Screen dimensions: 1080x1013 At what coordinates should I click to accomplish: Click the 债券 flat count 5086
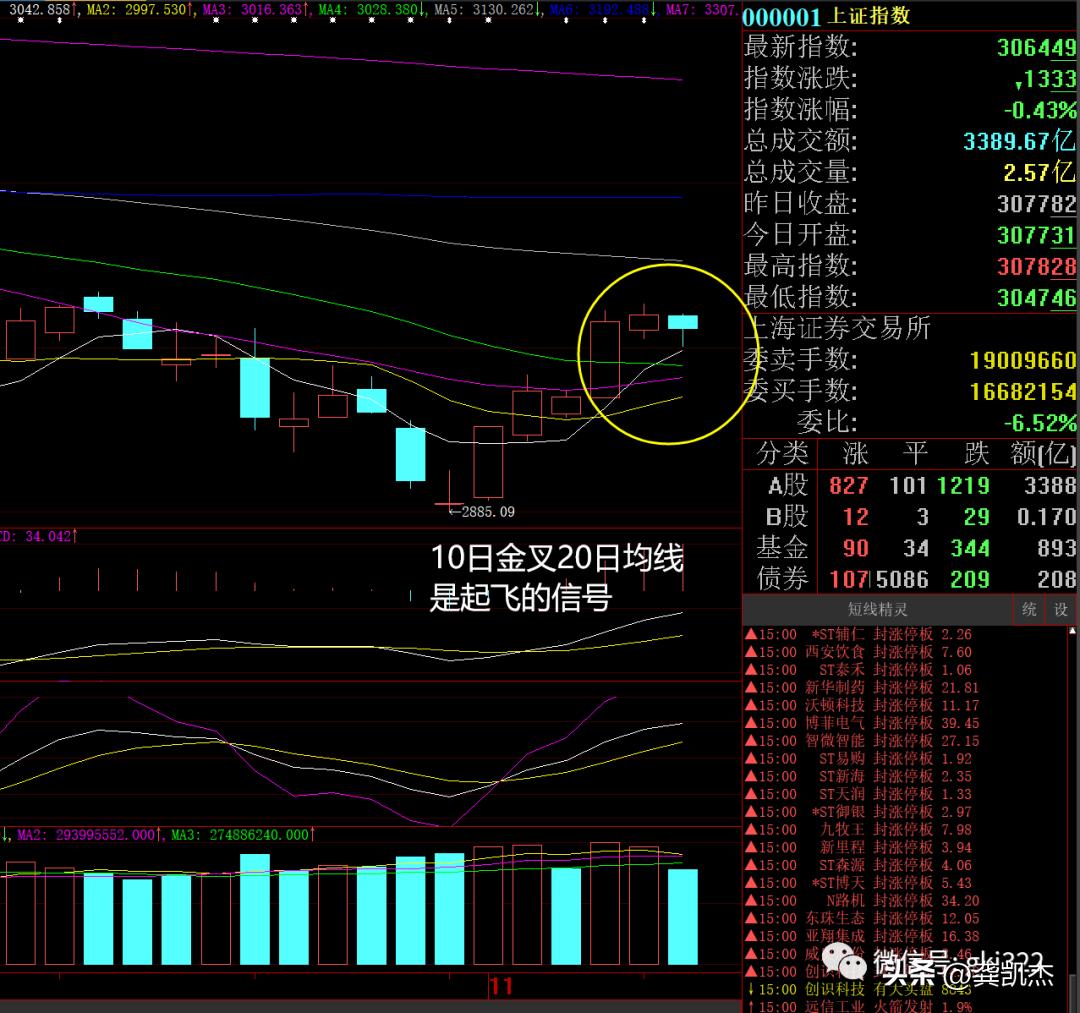pos(902,580)
